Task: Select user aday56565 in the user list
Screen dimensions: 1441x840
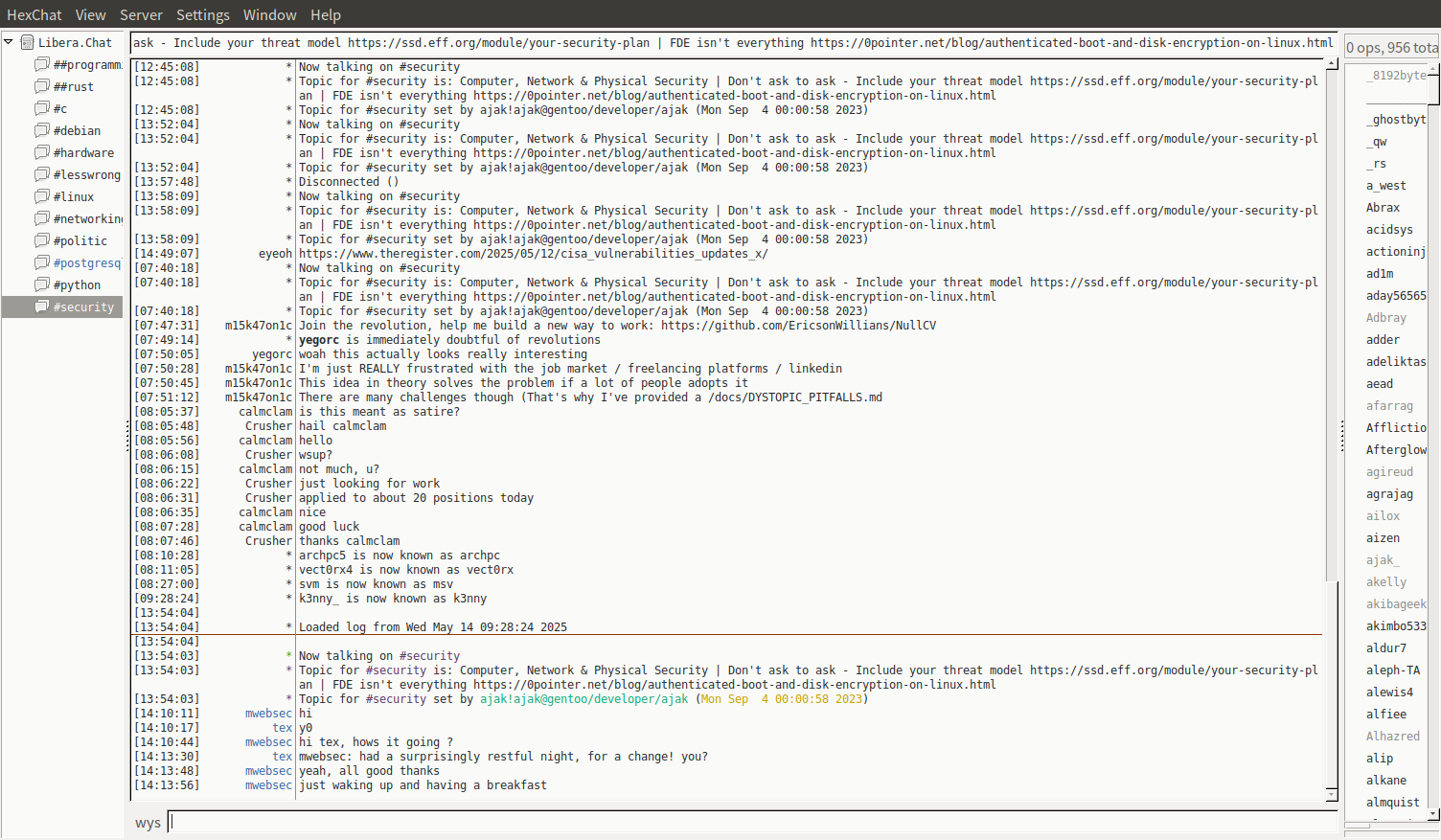Action: (x=1396, y=296)
